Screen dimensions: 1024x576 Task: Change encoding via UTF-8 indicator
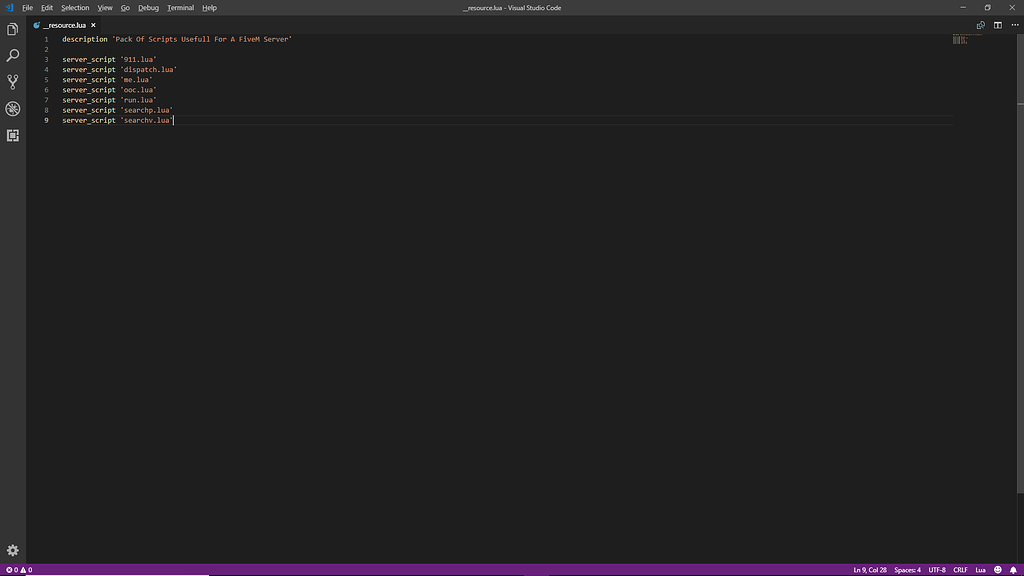[x=936, y=569]
